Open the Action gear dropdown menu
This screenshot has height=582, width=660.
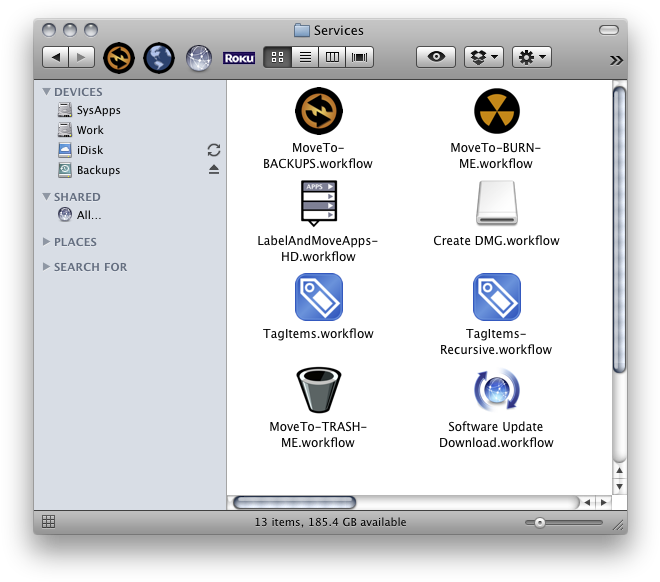point(531,58)
